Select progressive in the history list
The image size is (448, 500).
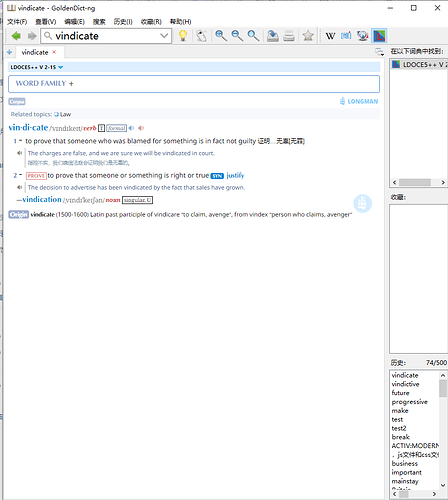coord(409,402)
